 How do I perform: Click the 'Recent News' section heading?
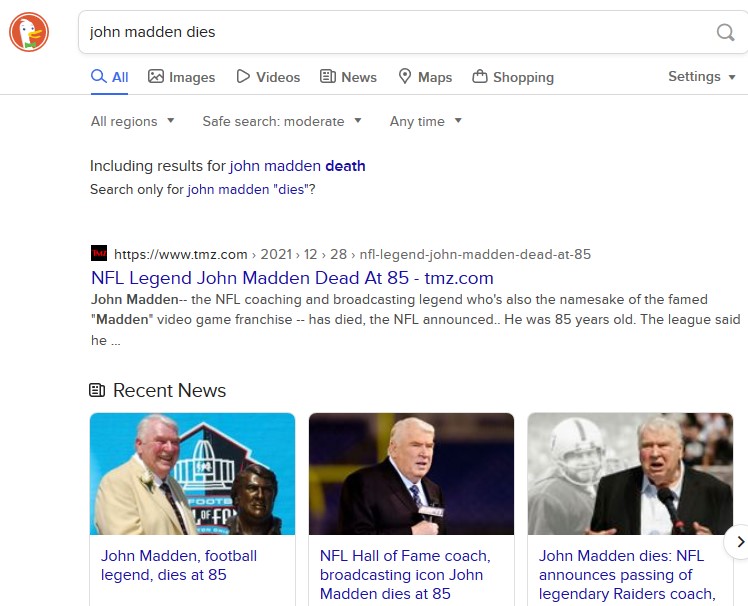[x=169, y=390]
